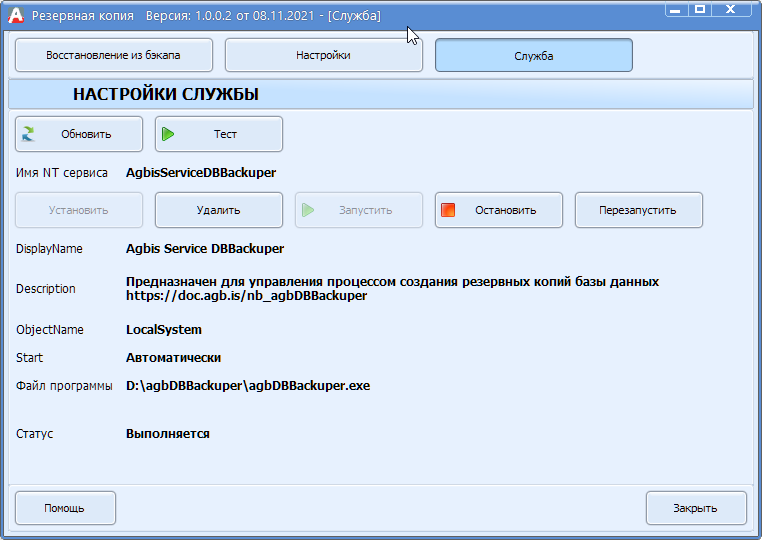Screen dimensions: 762x540
Task: Maximize the Резервная копия window
Action: (700, 9)
